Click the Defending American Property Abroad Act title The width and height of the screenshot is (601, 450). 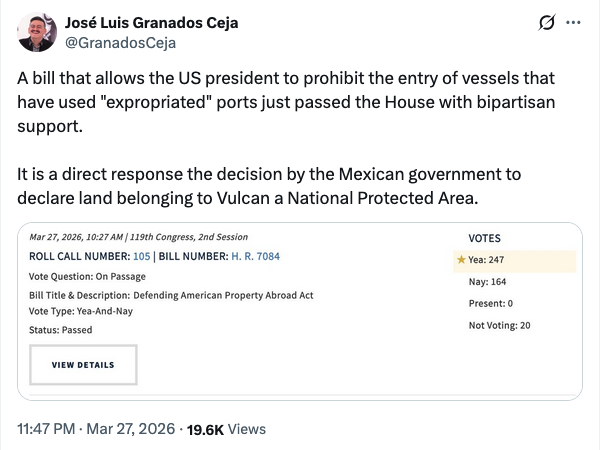[224, 295]
